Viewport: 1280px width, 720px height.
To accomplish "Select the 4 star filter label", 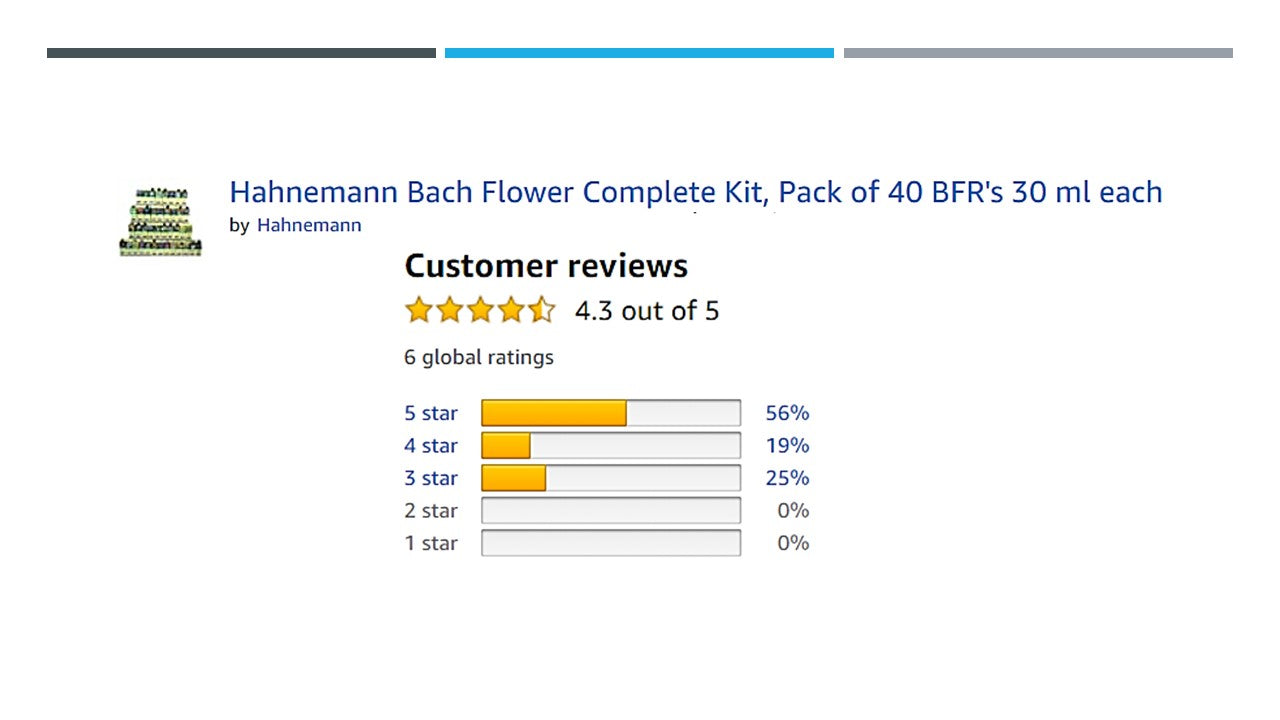I will pos(431,446).
